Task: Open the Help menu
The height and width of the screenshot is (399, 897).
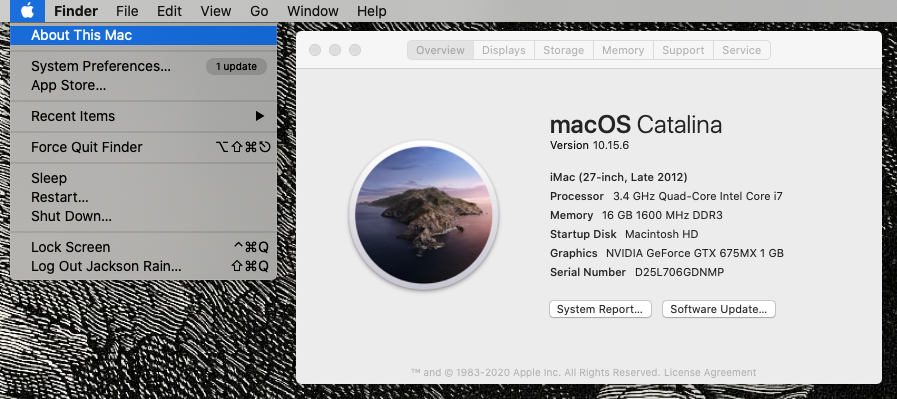Action: click(371, 11)
